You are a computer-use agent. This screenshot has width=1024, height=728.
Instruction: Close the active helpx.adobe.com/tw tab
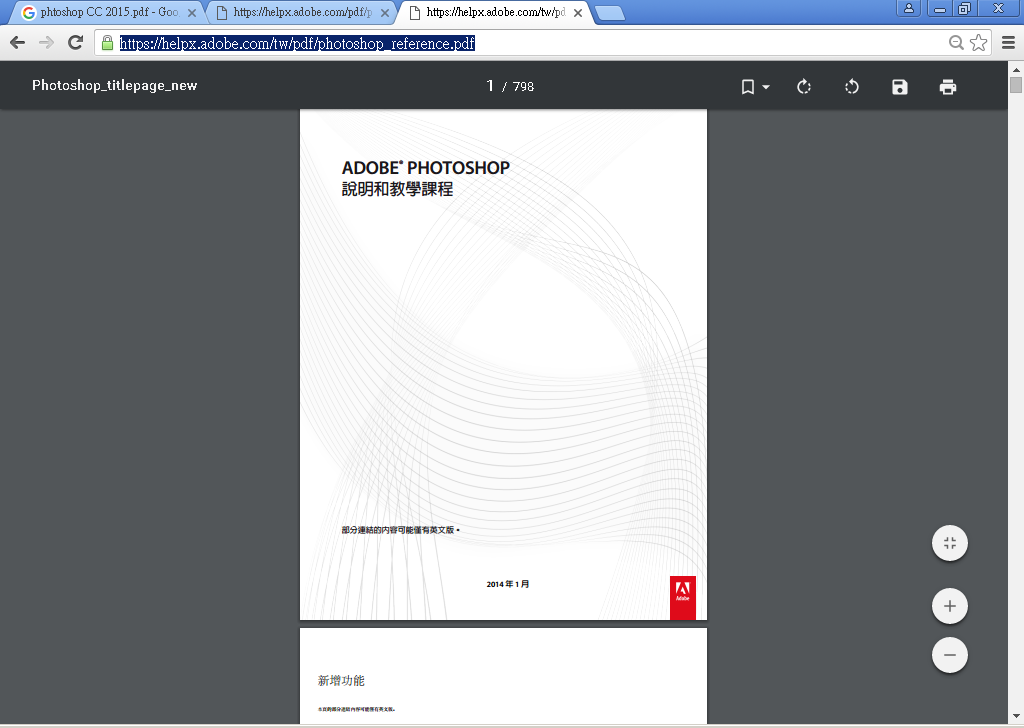tap(578, 12)
